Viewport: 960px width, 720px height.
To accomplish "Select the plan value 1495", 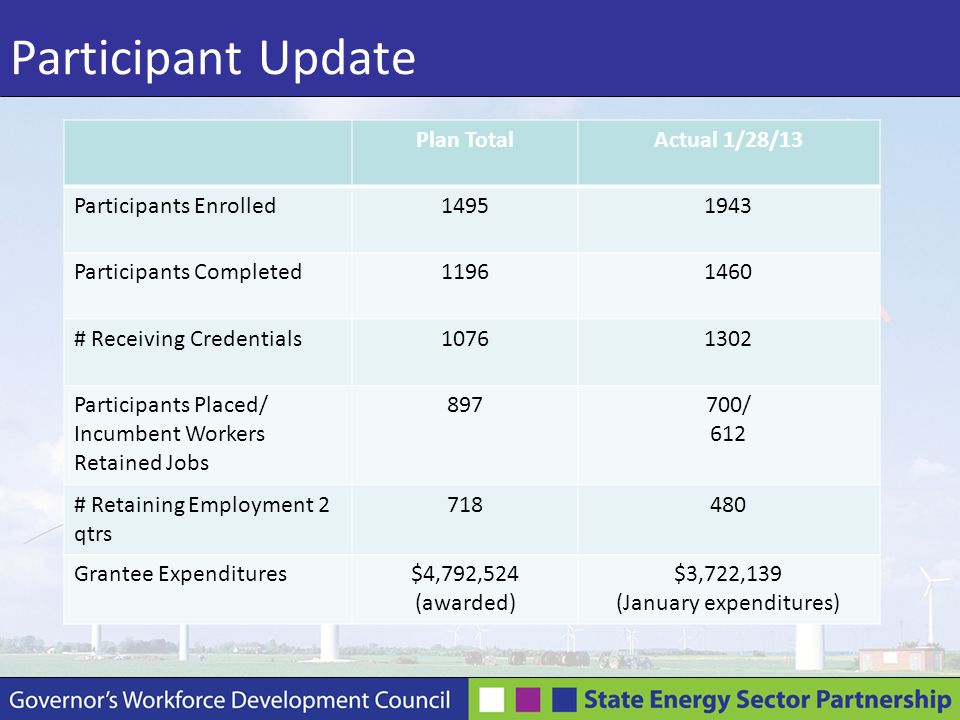I will [465, 206].
